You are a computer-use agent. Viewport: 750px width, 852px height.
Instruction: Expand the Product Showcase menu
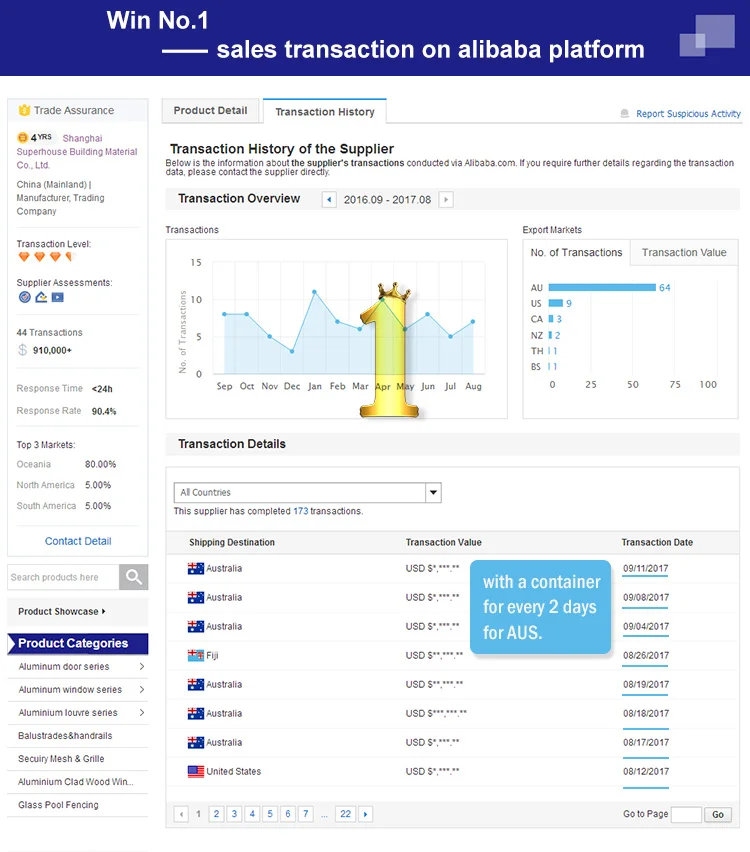(61, 611)
